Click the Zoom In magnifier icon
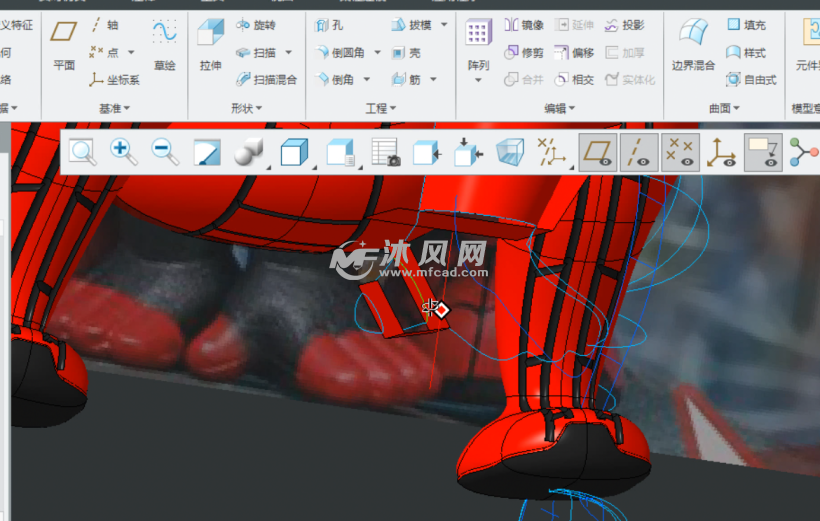This screenshot has height=521, width=820. [123, 152]
